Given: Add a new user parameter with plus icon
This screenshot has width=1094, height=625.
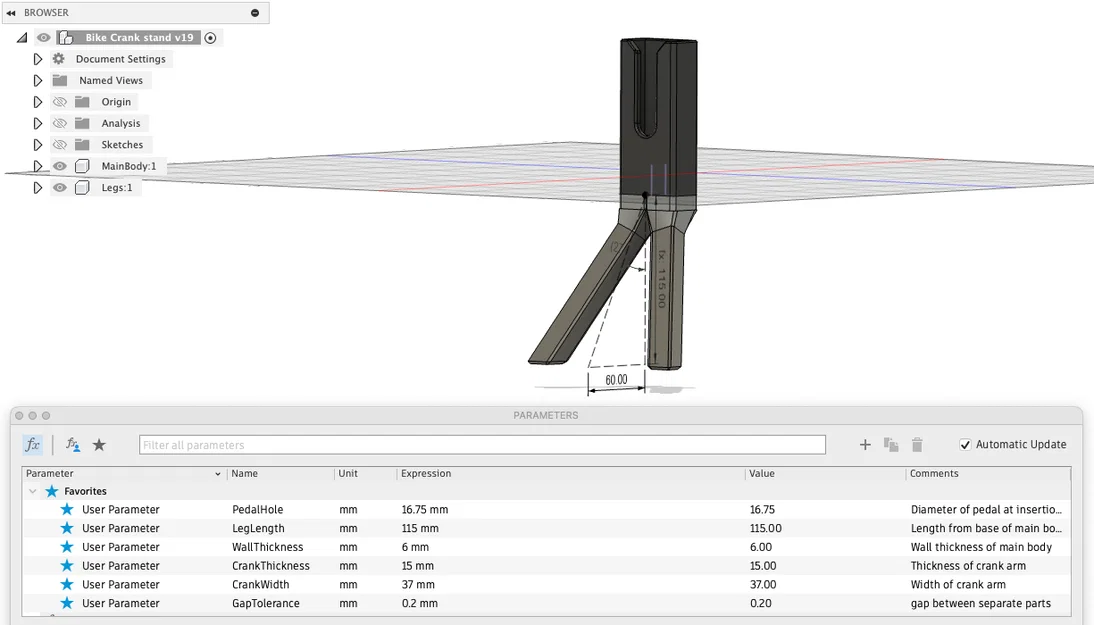Looking at the screenshot, I should click(864, 444).
